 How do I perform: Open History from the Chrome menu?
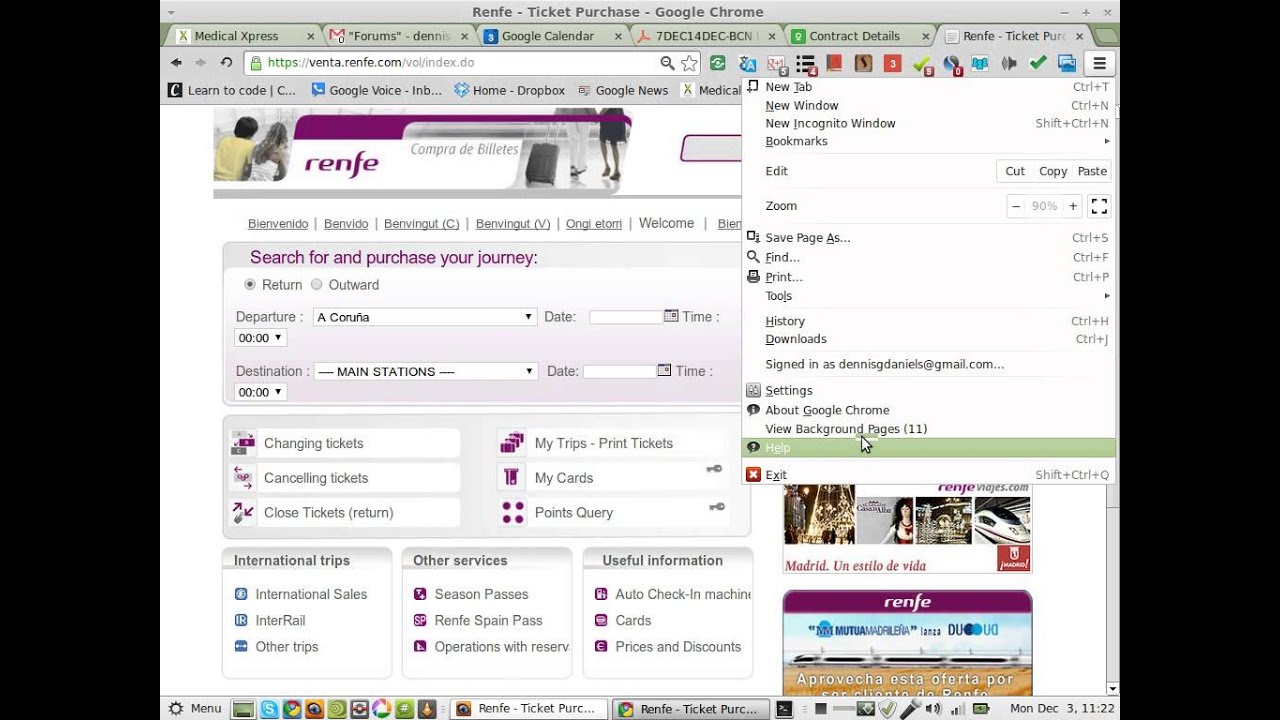point(928,321)
